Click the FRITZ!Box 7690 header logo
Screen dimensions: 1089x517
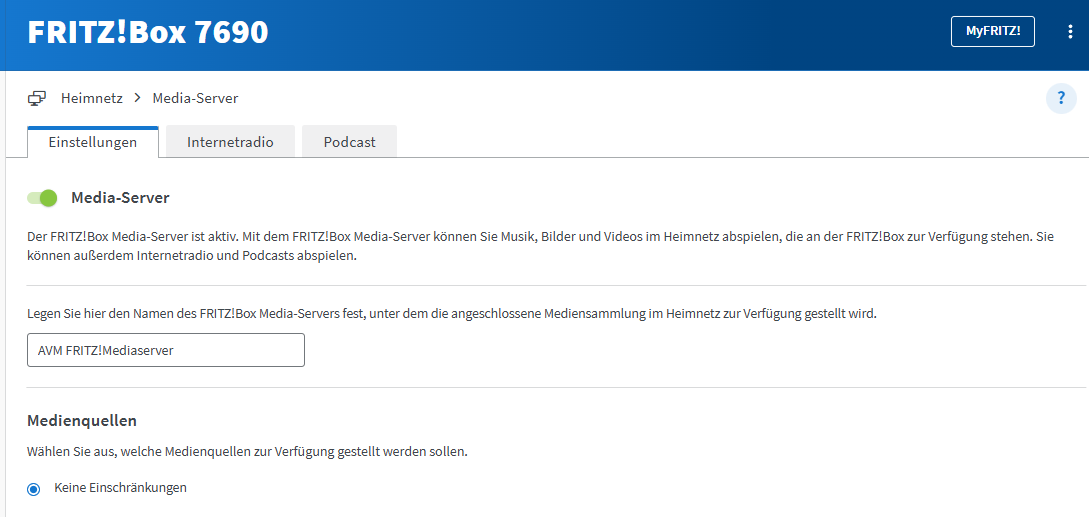coord(148,32)
